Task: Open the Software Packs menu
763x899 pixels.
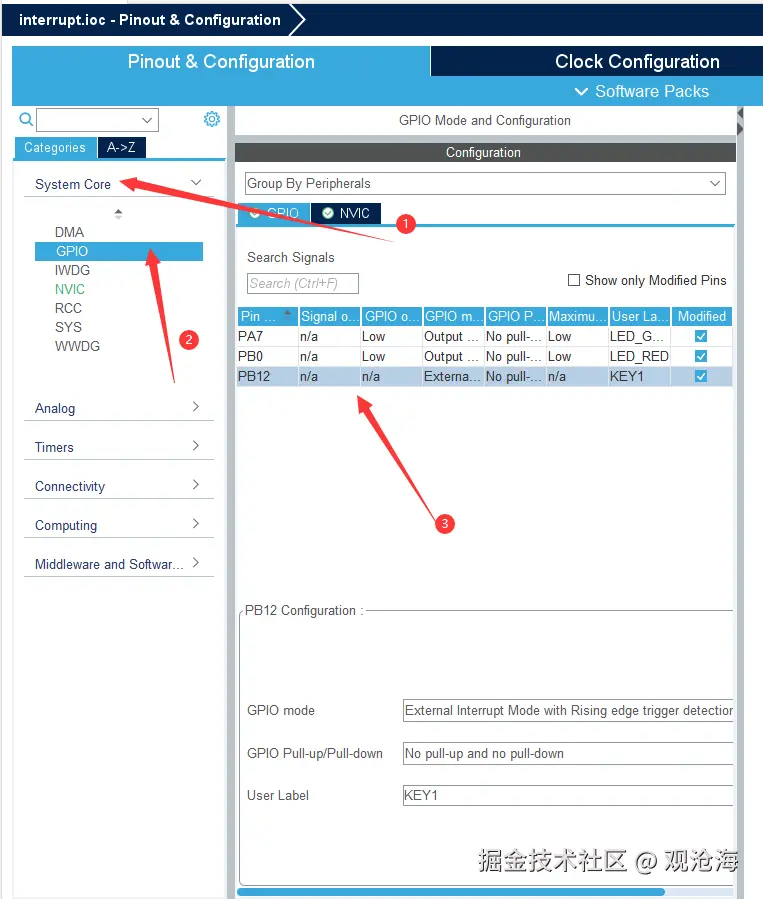Action: [x=641, y=92]
